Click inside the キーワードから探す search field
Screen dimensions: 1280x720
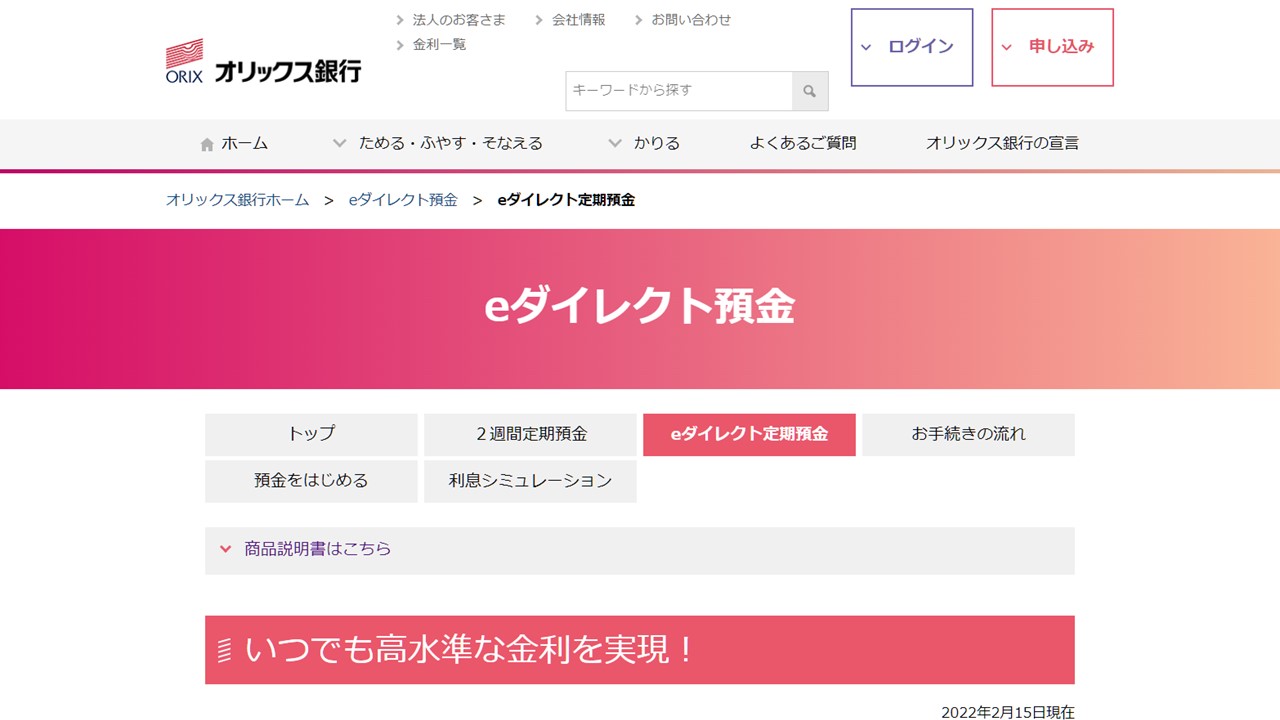click(670, 91)
